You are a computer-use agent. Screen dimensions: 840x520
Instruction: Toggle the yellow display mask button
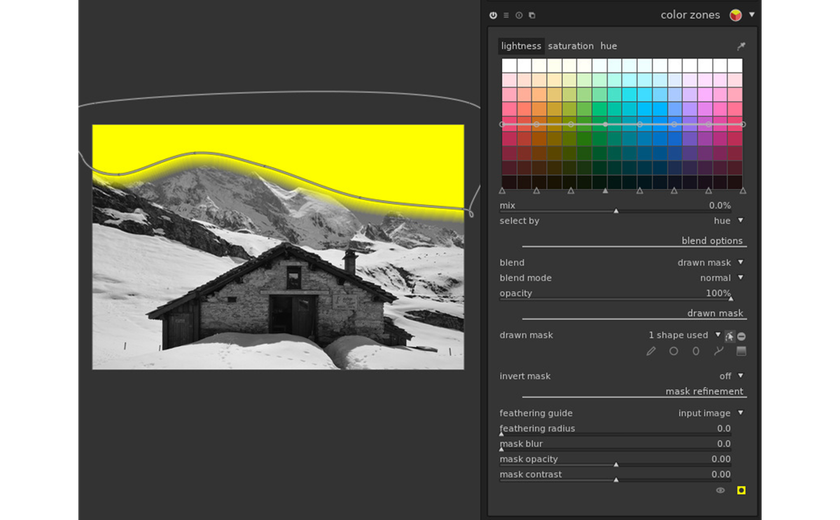(x=741, y=490)
